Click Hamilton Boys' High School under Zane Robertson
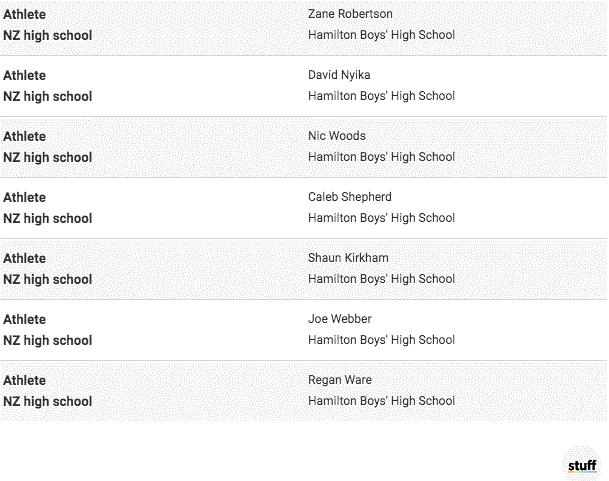 (x=381, y=35)
